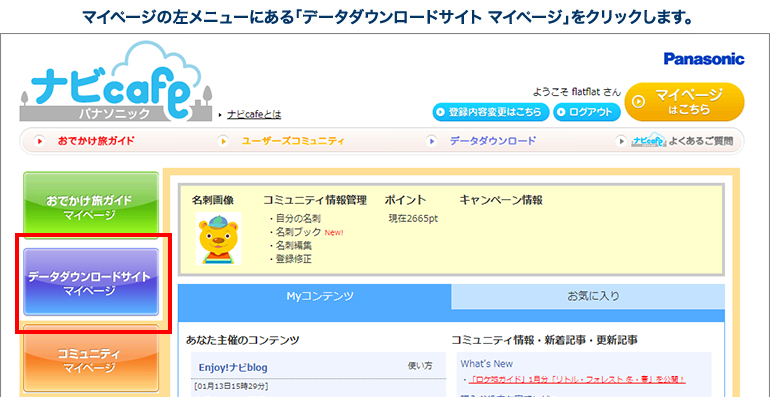Click the small ナビcafe icon beside よくあるご質問
Viewport: 770px width, 397px height.
(x=649, y=140)
